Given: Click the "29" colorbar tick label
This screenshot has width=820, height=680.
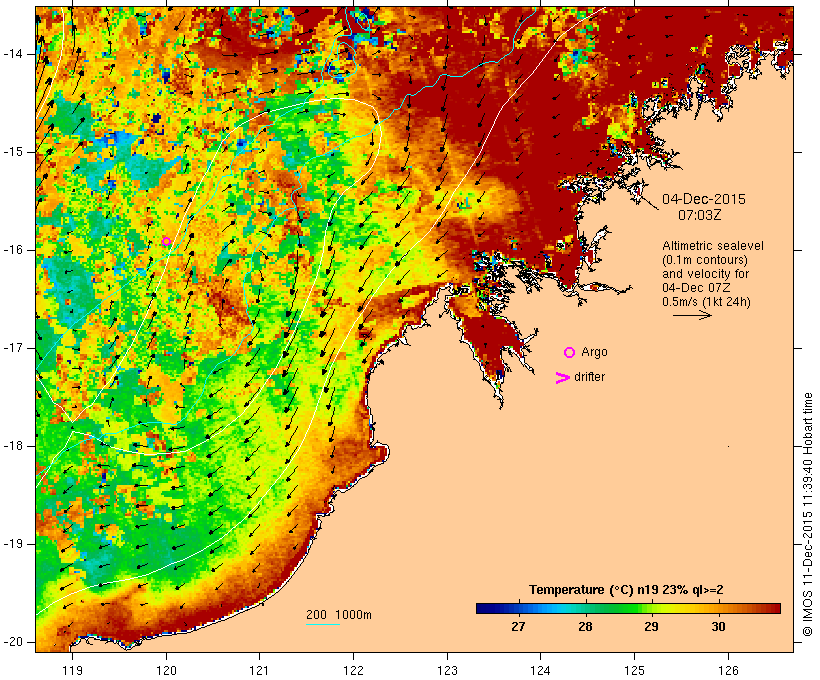Looking at the screenshot, I should coord(651,626).
